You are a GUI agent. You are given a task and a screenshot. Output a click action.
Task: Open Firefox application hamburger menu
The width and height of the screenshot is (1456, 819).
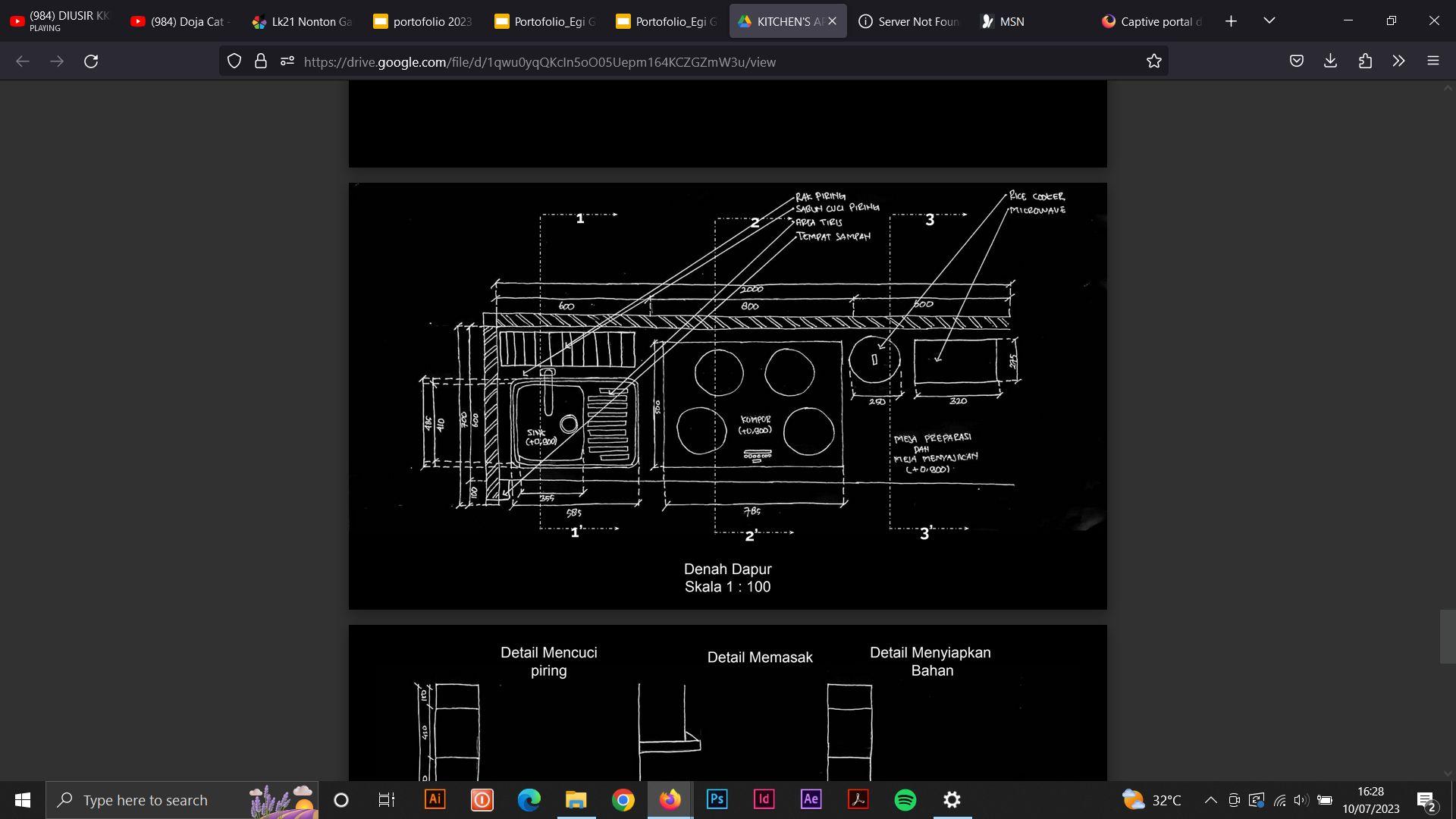coord(1432,61)
